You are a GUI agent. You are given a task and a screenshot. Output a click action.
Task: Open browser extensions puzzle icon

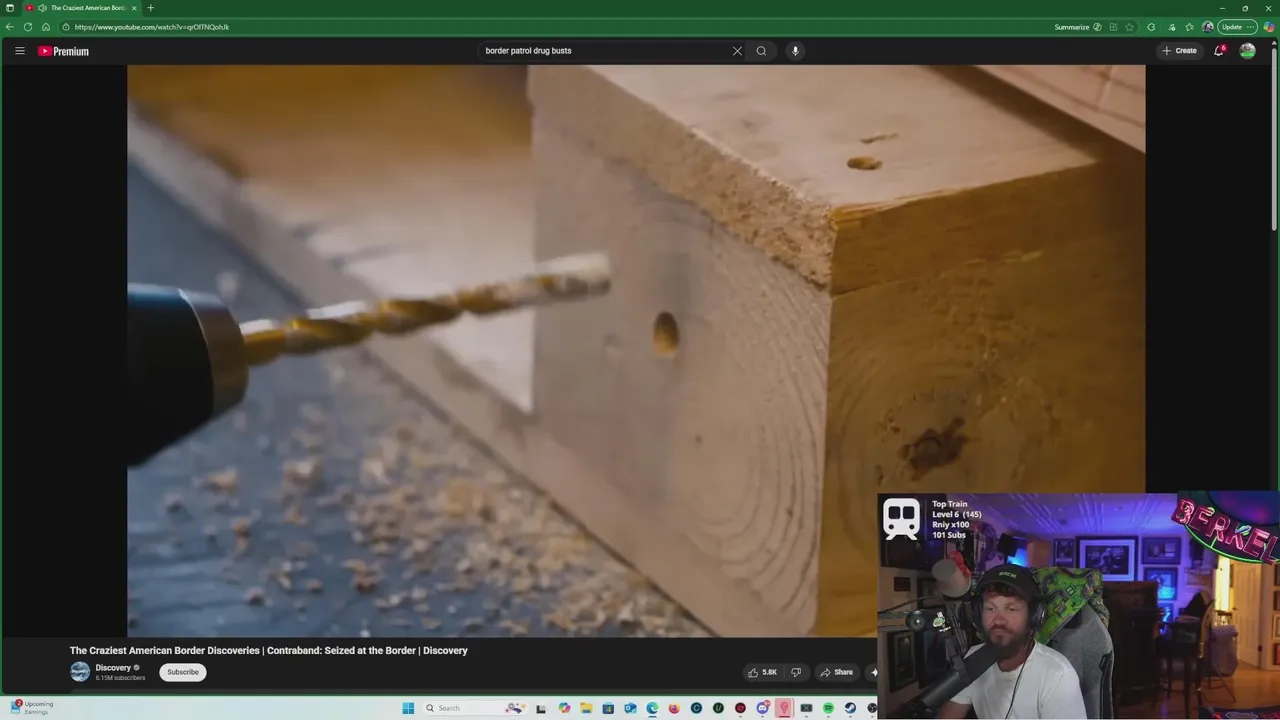[1151, 27]
